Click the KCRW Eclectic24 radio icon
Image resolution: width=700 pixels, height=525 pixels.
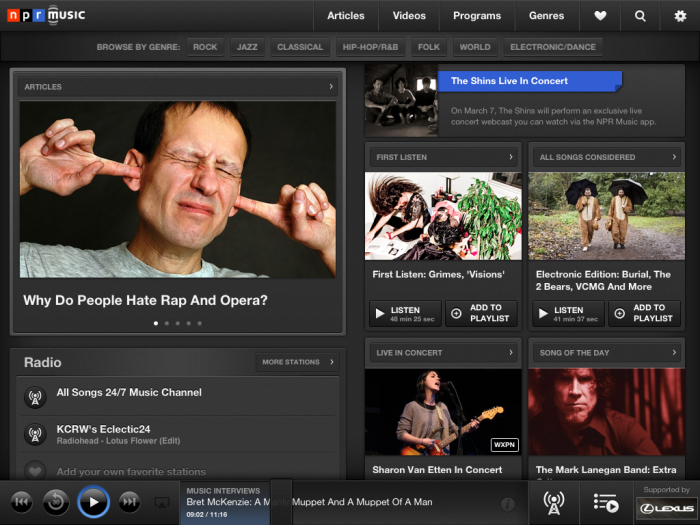click(x=35, y=434)
